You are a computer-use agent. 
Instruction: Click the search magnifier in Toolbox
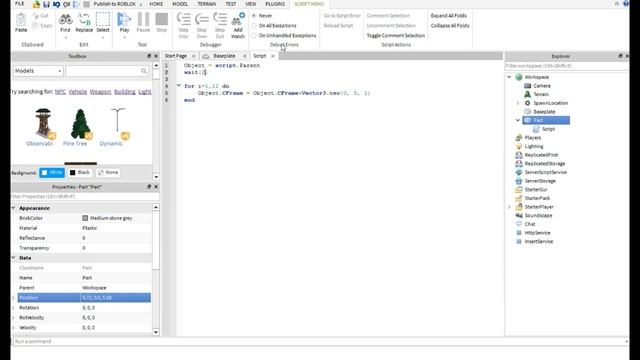coord(144,71)
